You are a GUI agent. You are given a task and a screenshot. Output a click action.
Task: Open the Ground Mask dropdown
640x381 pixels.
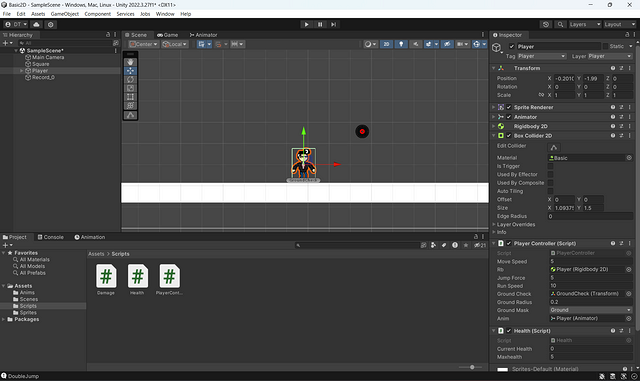(x=591, y=310)
